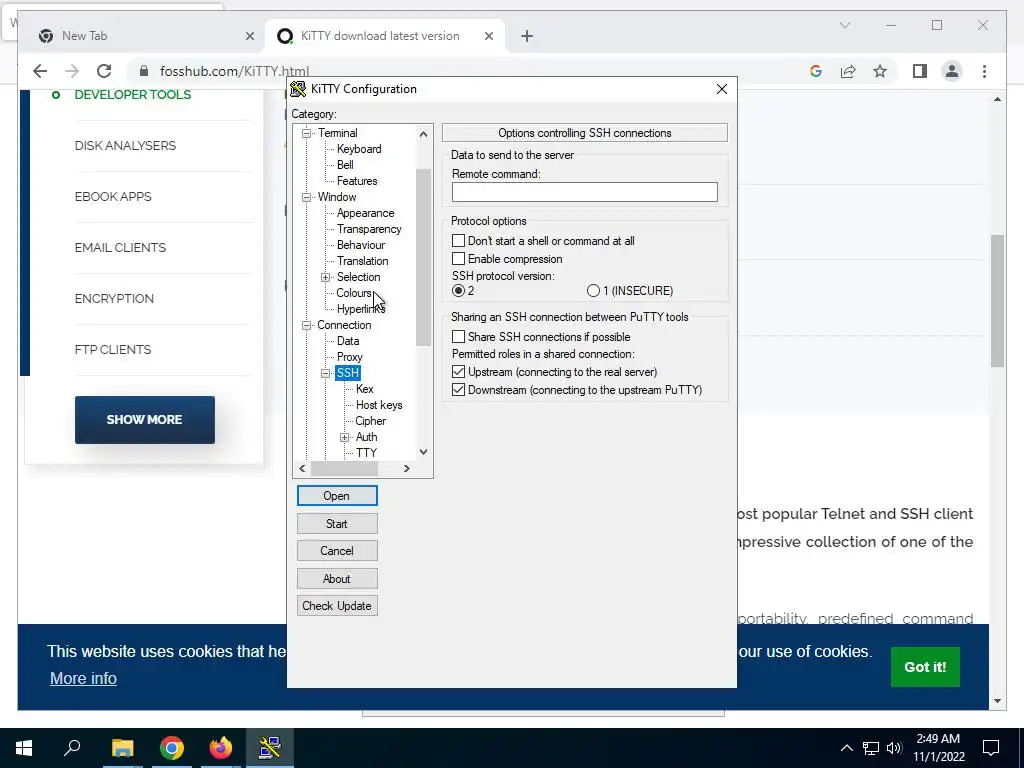Click category tree scroll-right arrow
Image resolution: width=1024 pixels, height=768 pixels.
(x=406, y=468)
